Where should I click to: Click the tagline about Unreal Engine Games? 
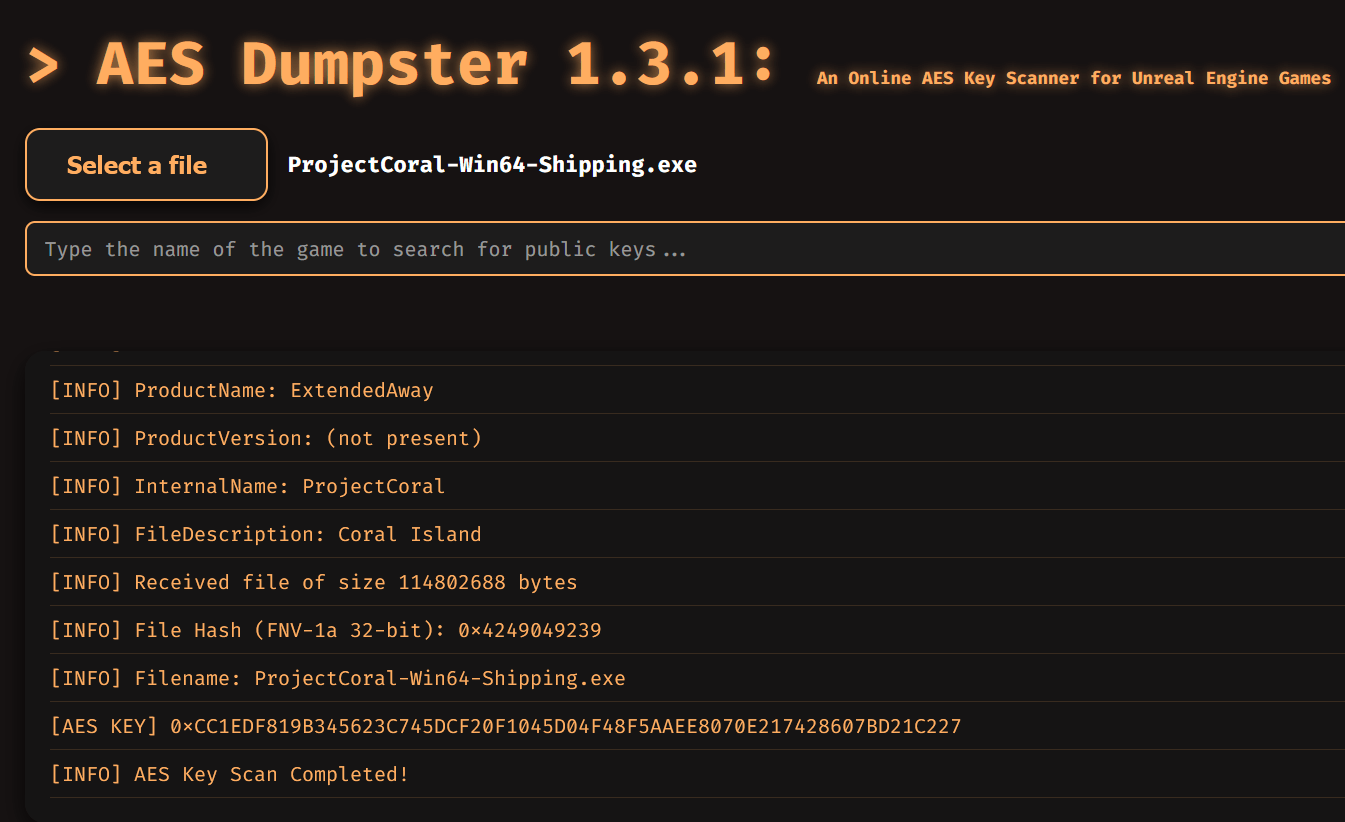pyautogui.click(x=1074, y=78)
